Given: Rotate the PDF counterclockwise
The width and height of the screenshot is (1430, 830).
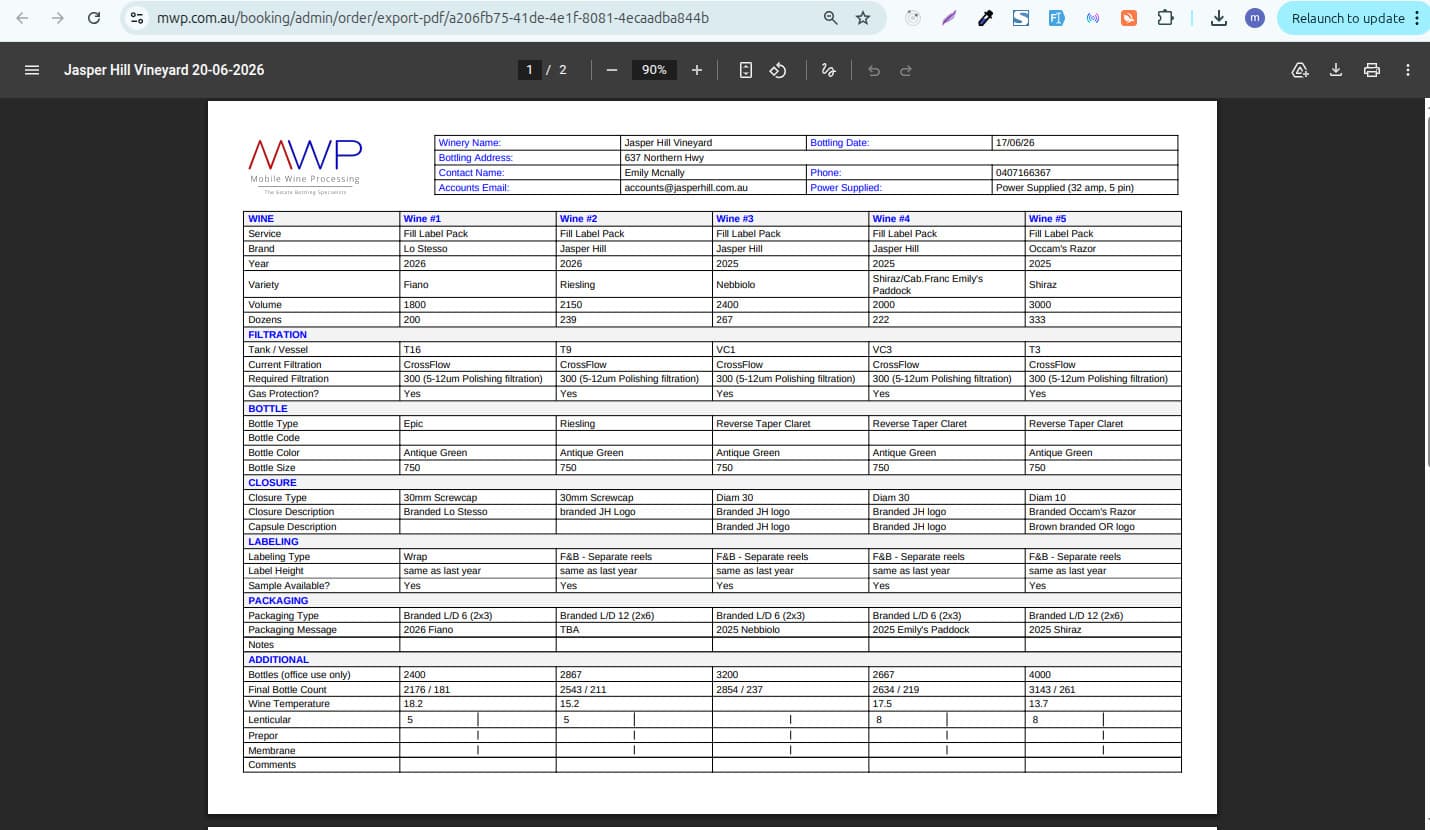Looking at the screenshot, I should tap(778, 70).
